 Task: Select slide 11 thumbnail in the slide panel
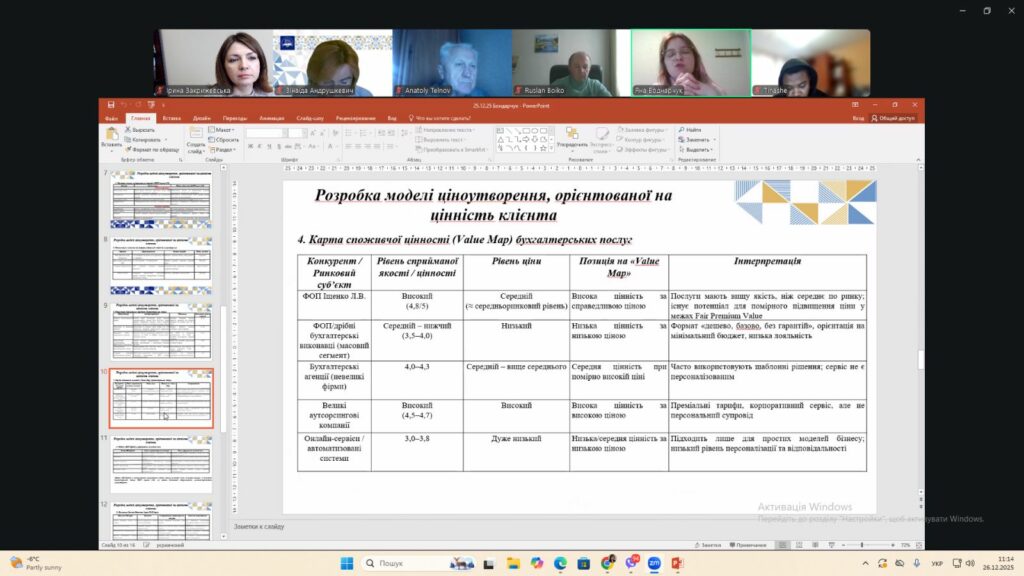pos(160,465)
